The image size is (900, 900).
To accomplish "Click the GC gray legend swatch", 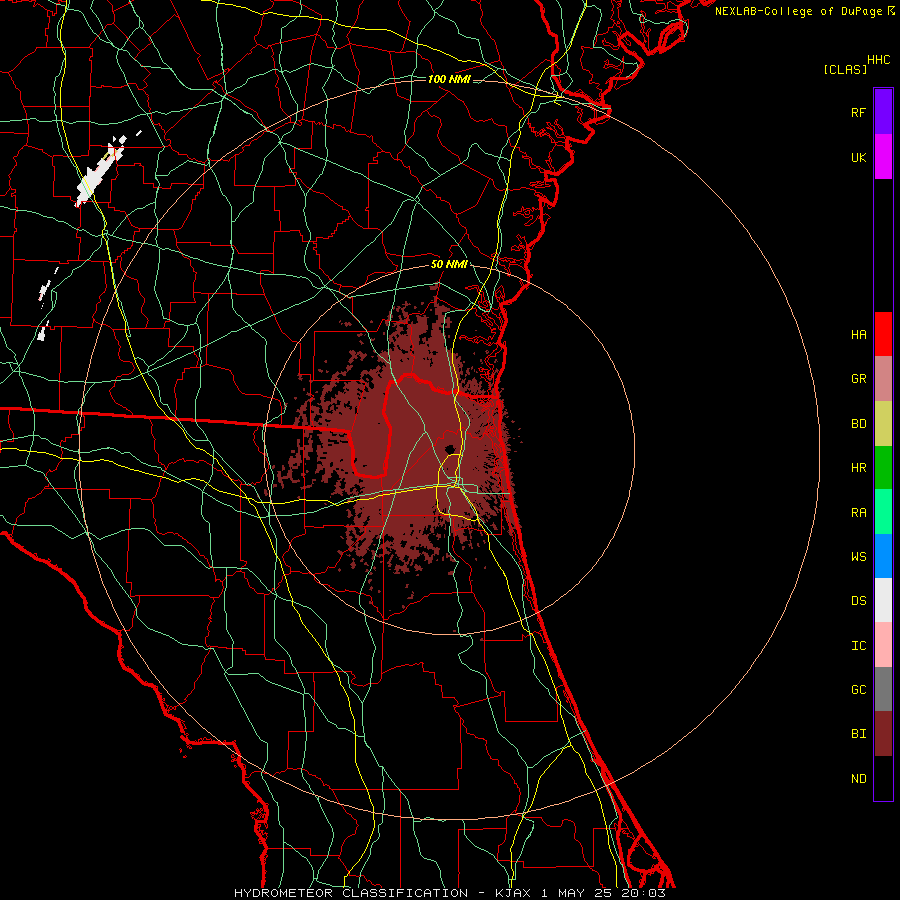I will coord(883,689).
